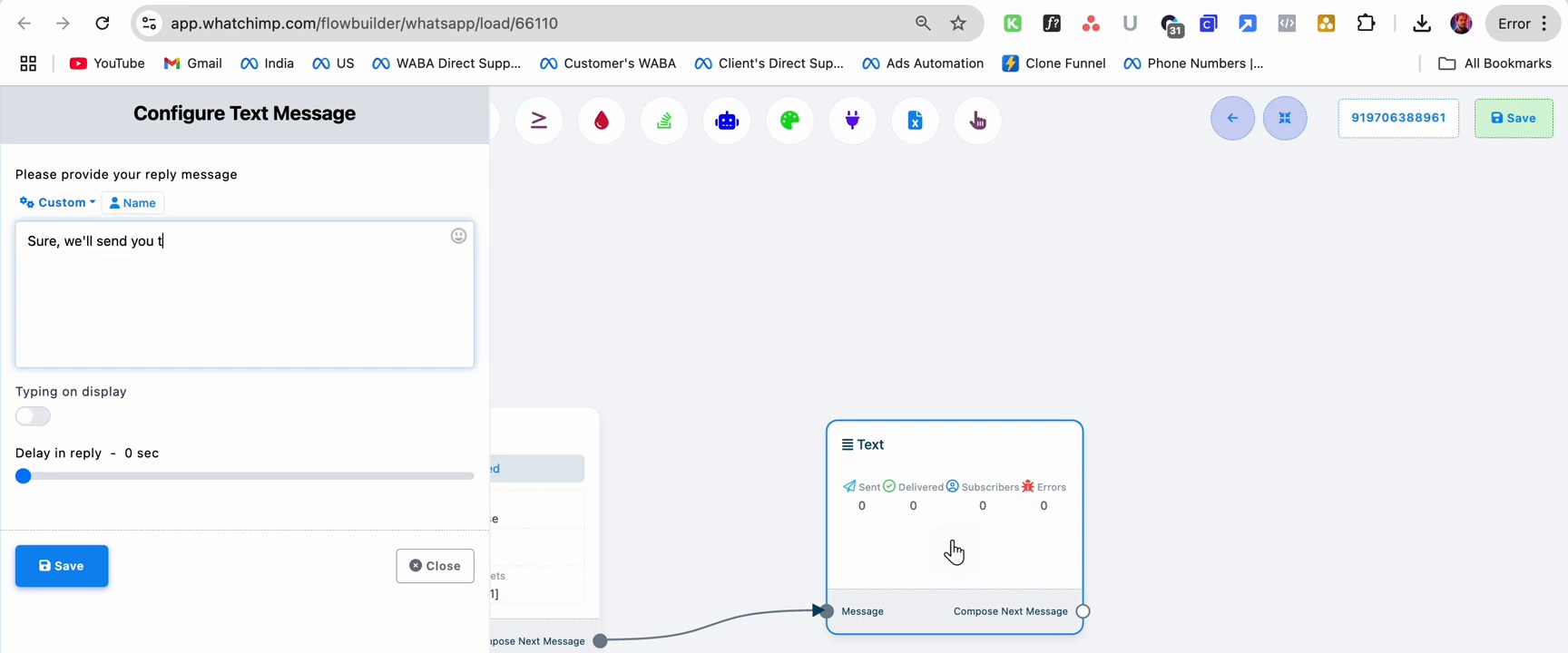
Task: Click the round fit-to-screen compress button
Action: pos(1285,118)
